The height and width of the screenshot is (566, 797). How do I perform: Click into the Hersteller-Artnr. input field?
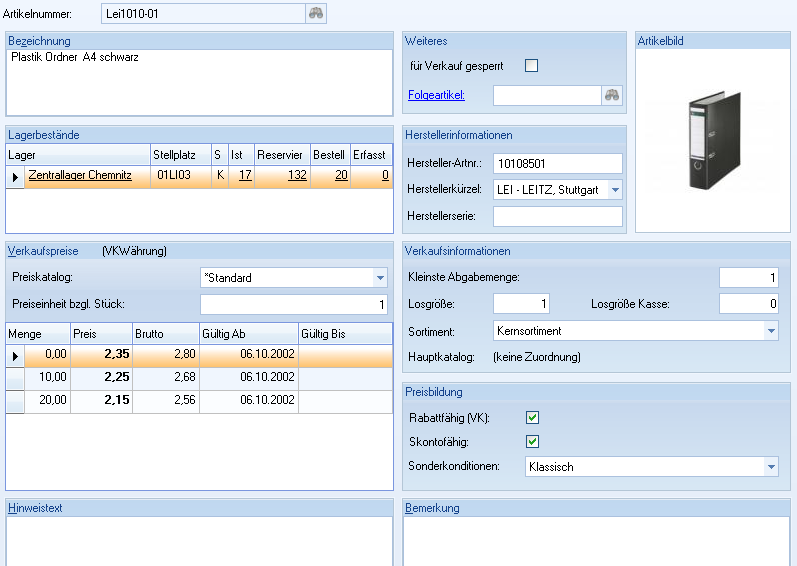(x=557, y=163)
